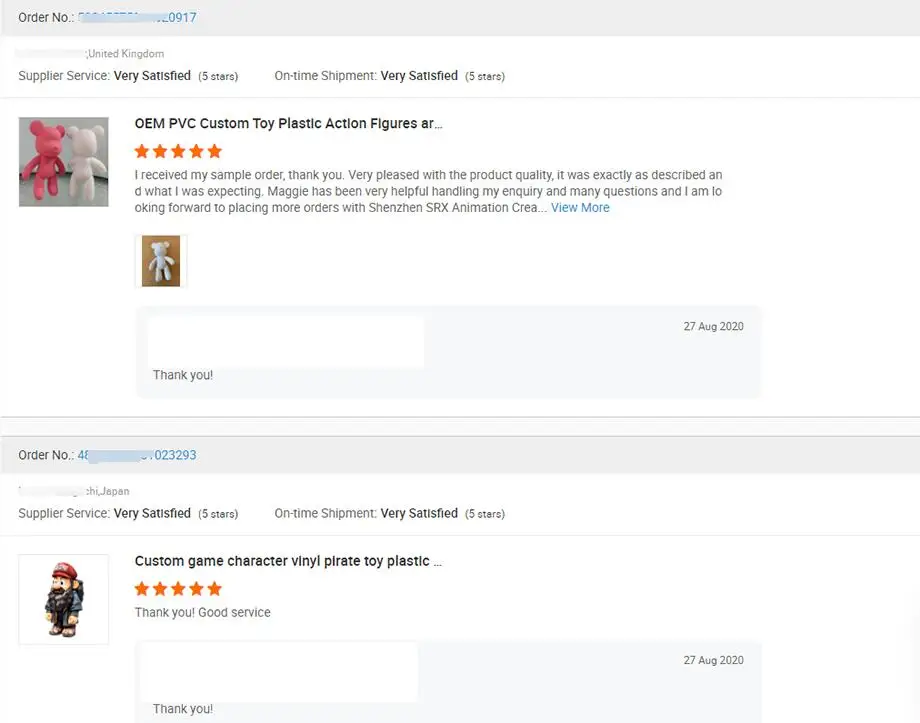Click the United Kingdom reviewer location

tap(126, 54)
